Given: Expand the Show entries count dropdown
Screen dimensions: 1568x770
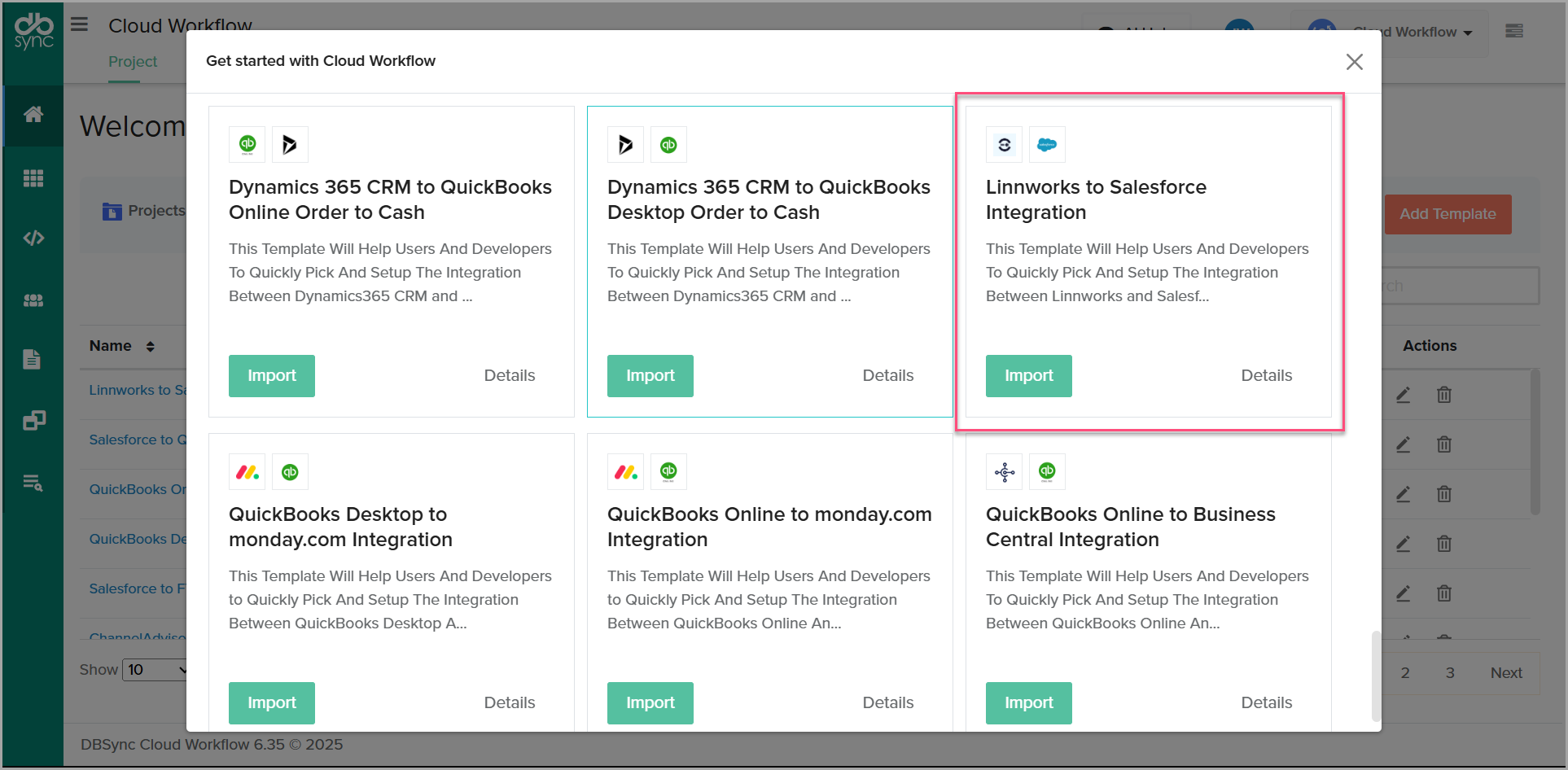Looking at the screenshot, I should pyautogui.click(x=155, y=670).
